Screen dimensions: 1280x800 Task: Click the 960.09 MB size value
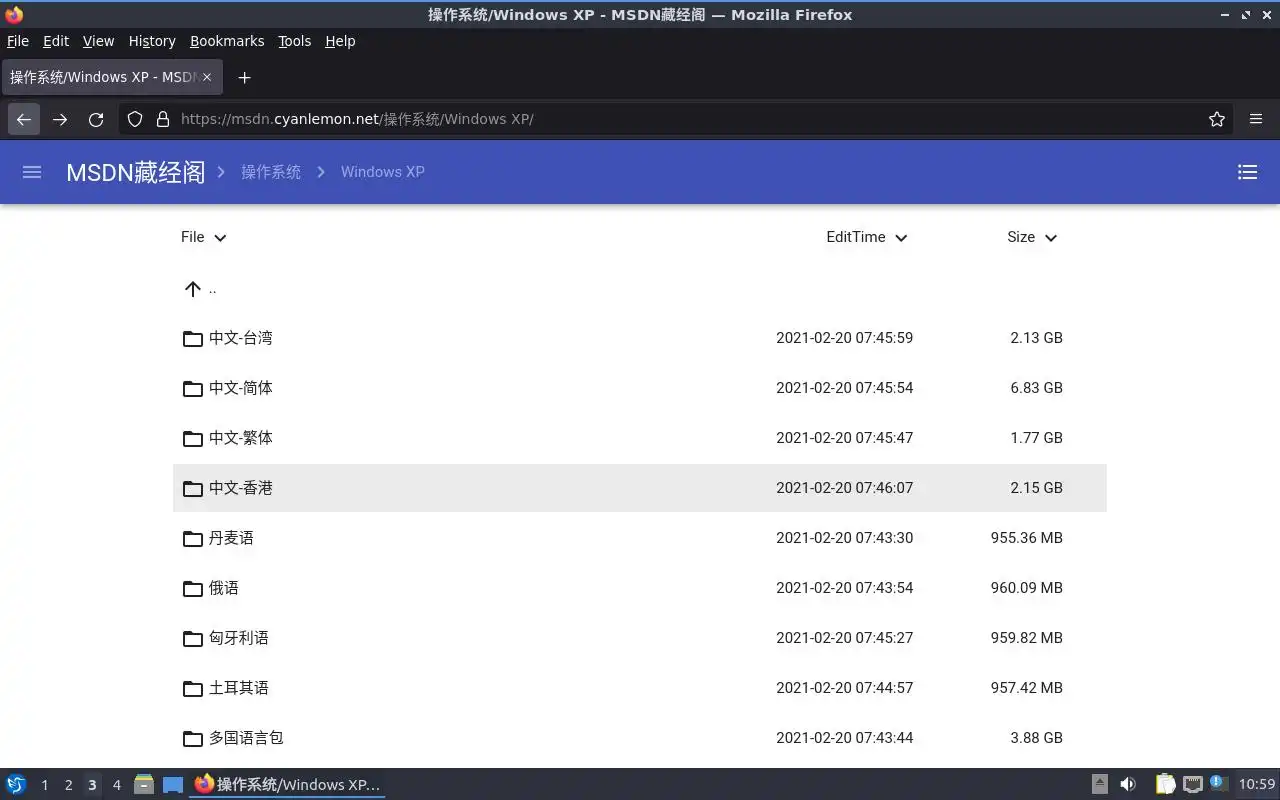1026,588
